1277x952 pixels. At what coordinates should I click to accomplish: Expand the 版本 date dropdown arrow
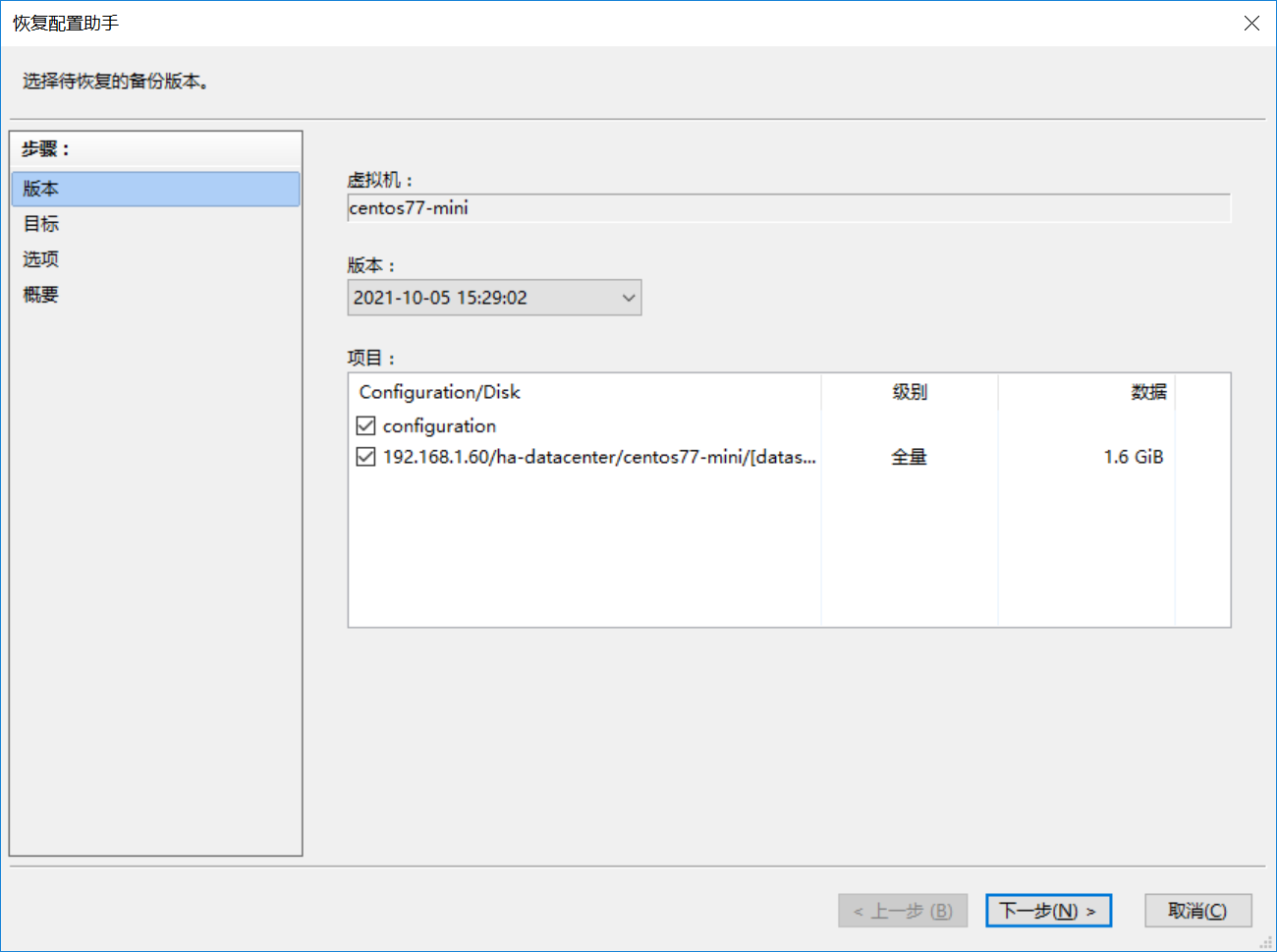pos(629,298)
